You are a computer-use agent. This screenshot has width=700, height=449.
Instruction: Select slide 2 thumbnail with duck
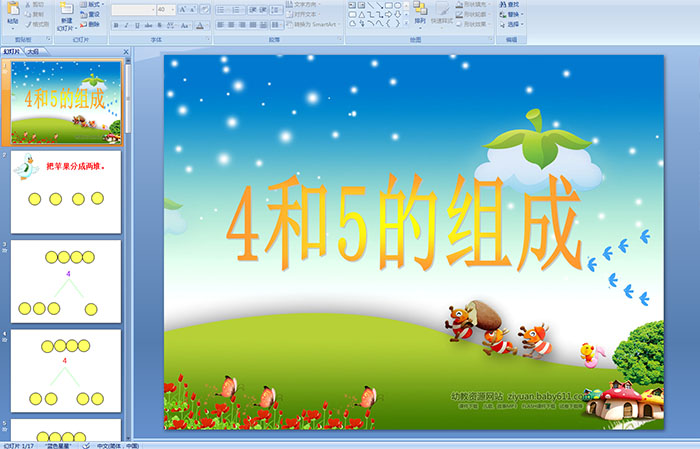pos(66,192)
